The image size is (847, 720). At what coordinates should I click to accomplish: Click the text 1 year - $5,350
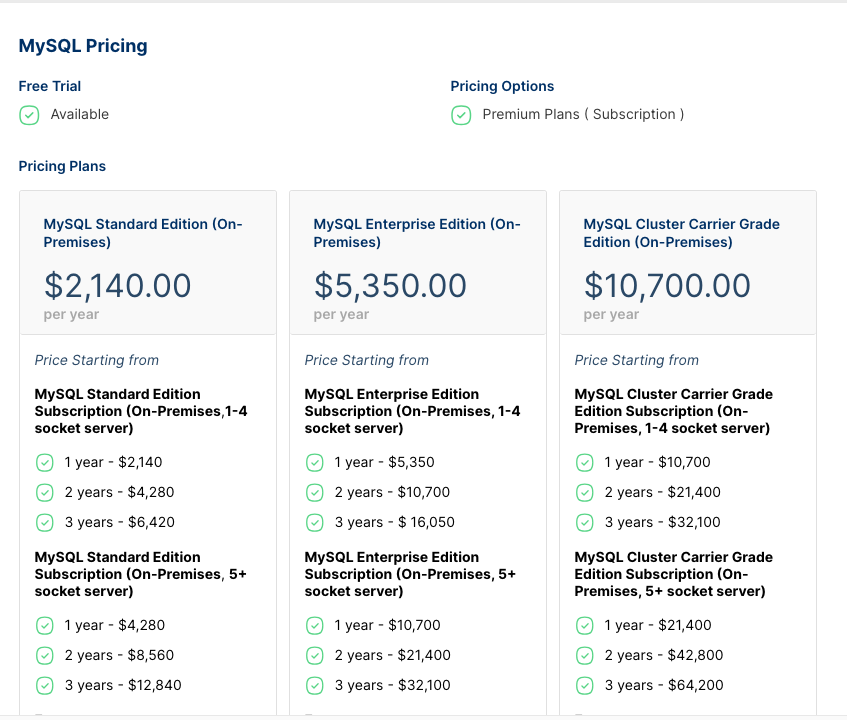click(385, 462)
